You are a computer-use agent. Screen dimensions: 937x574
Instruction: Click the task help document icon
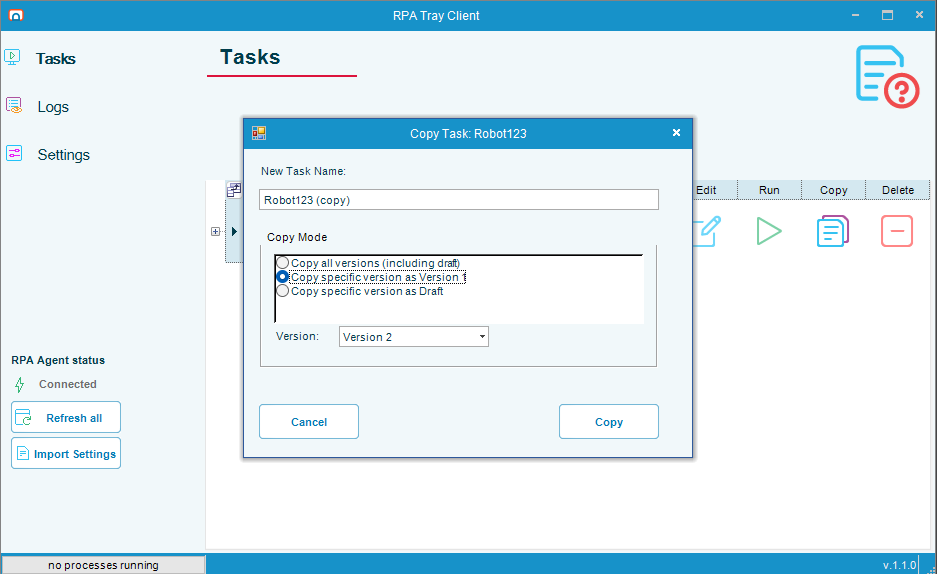click(887, 76)
